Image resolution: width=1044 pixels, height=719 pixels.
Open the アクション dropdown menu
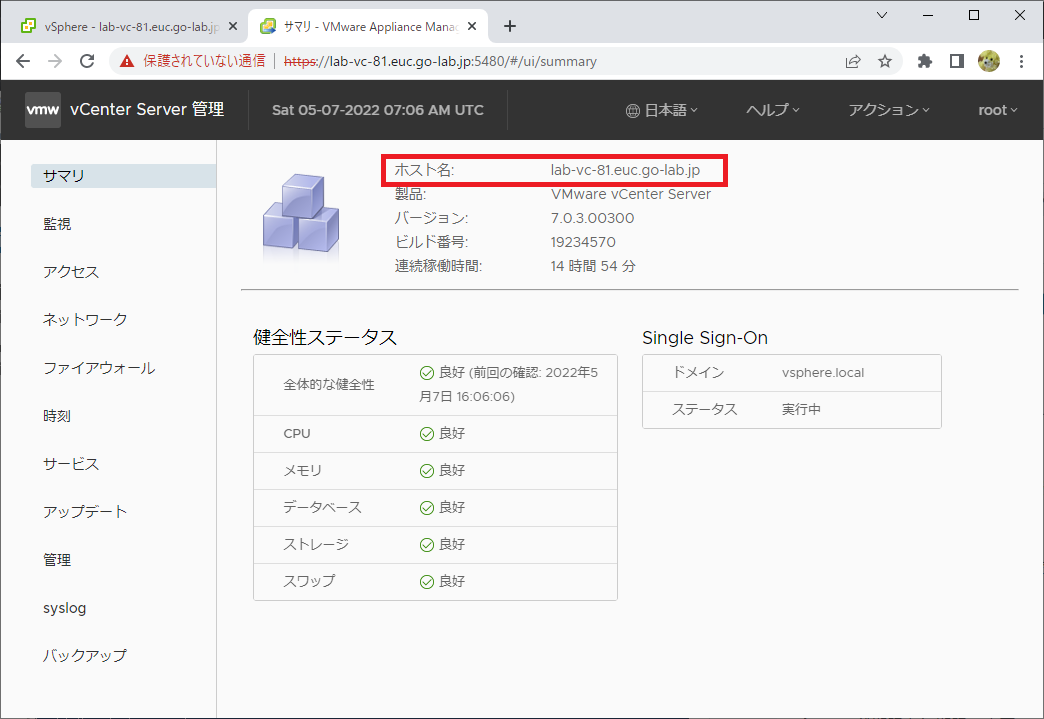[x=888, y=111]
